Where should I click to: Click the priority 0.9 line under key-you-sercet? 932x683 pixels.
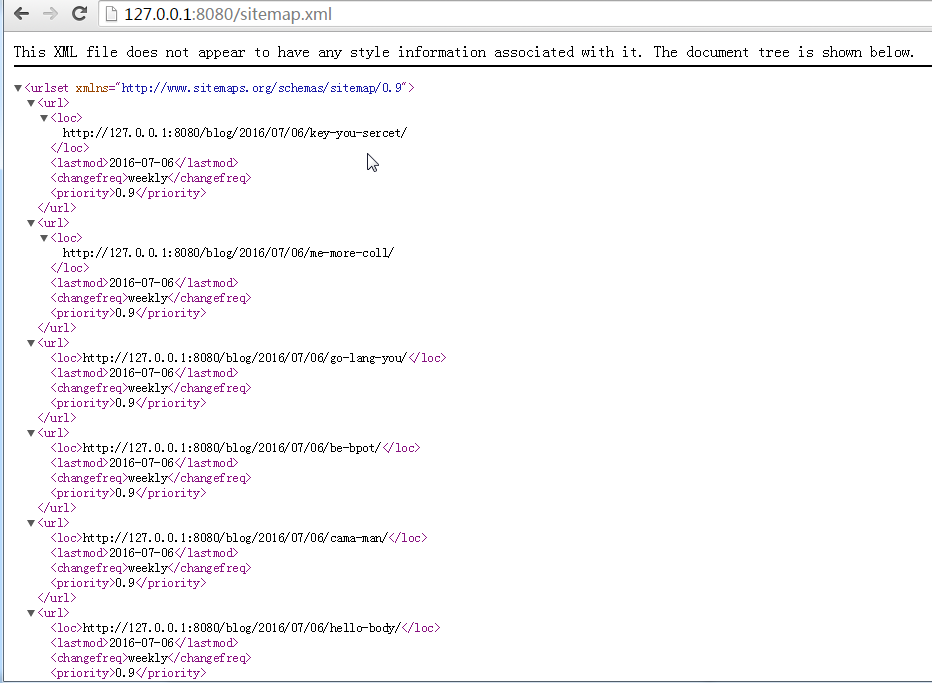128,193
